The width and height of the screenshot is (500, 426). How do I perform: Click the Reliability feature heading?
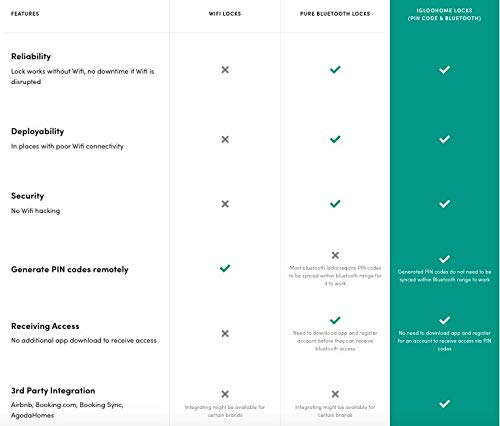click(31, 56)
